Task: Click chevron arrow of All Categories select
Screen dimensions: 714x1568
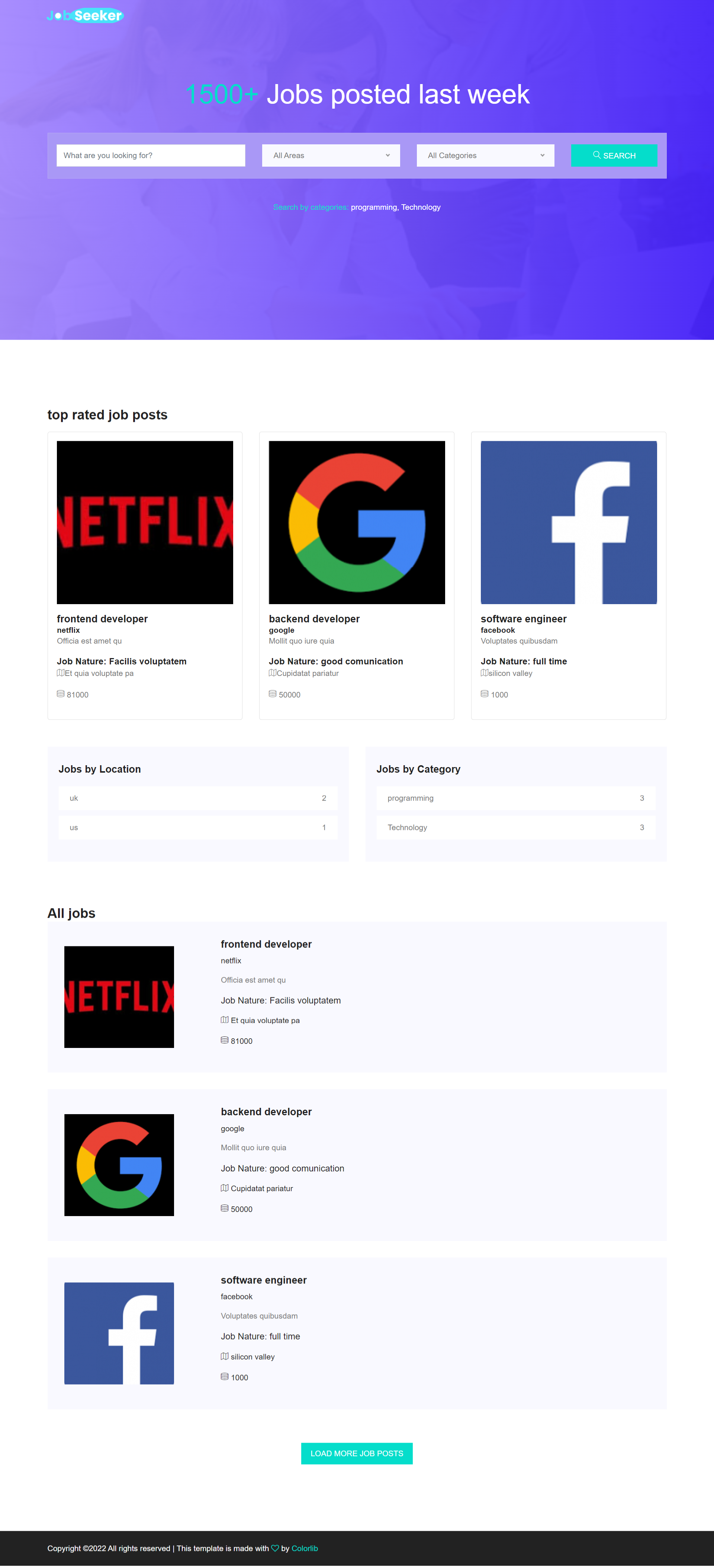Action: pyautogui.click(x=542, y=155)
